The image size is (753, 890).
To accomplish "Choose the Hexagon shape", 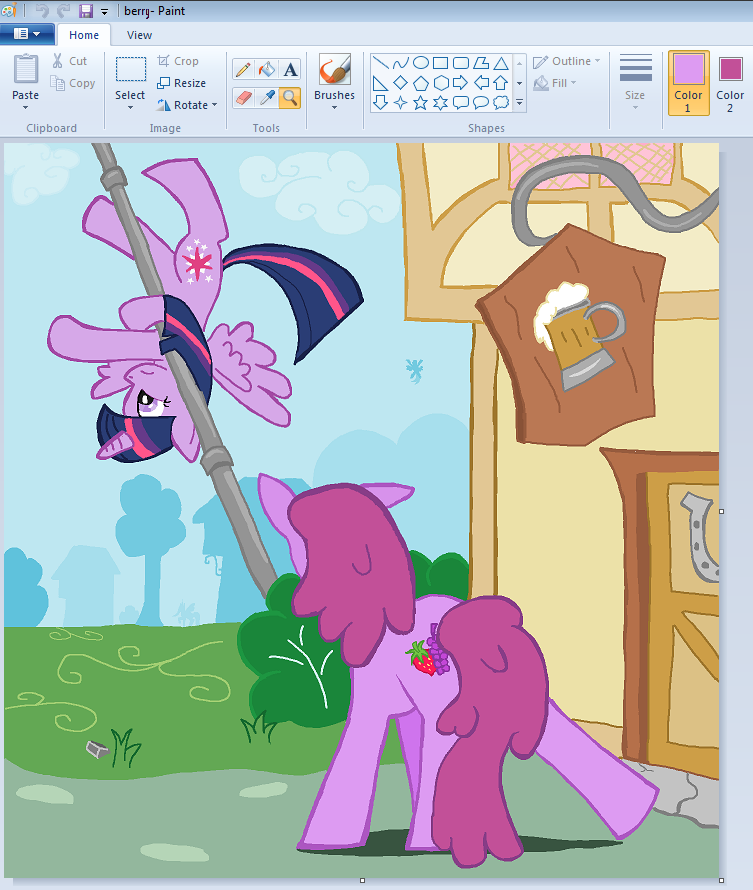I will pos(440,83).
